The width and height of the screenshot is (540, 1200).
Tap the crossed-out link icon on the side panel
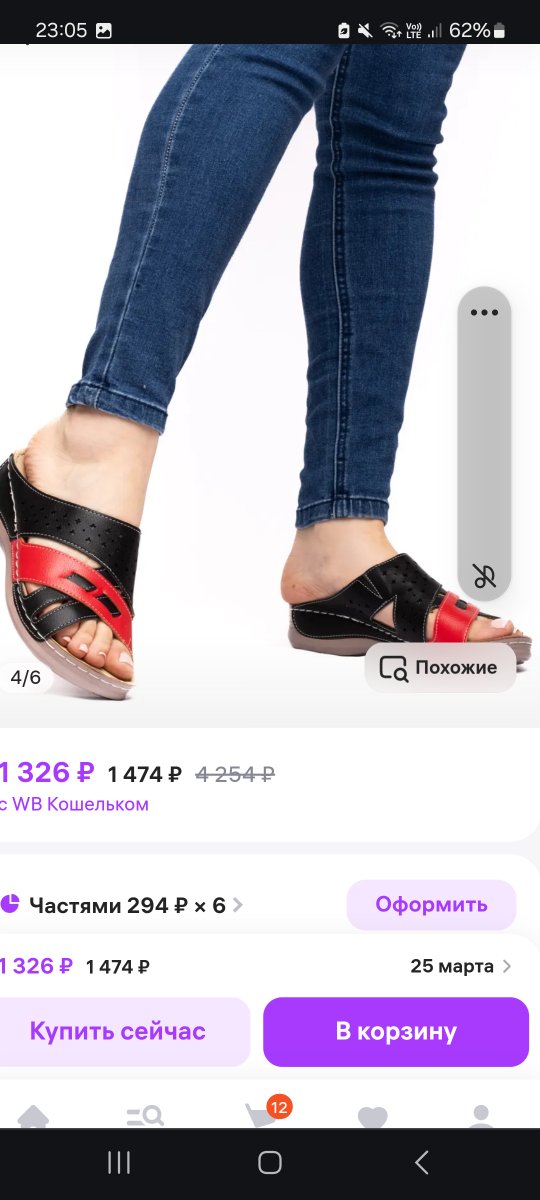click(484, 576)
